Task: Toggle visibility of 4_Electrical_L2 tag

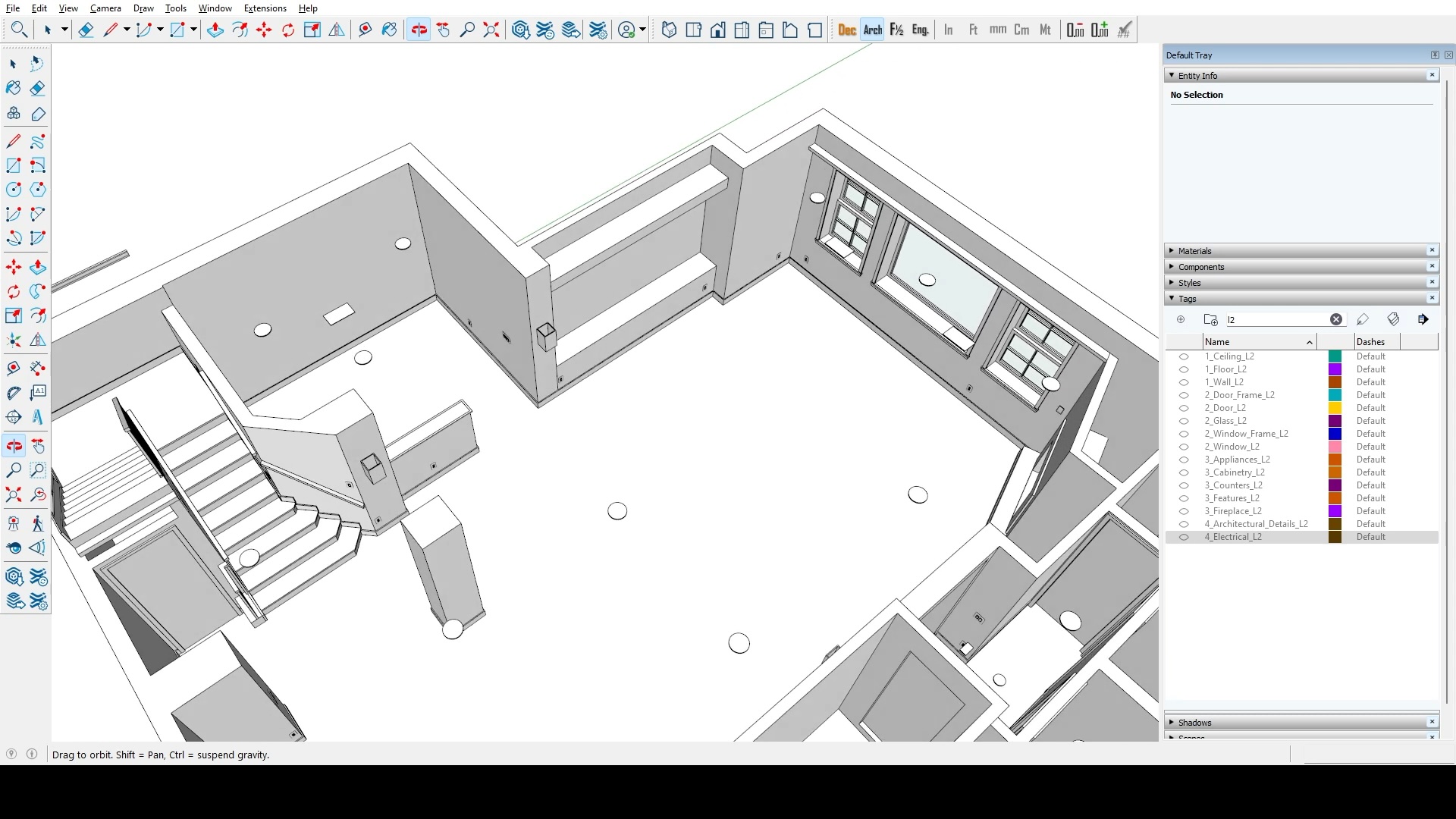Action: tap(1183, 537)
